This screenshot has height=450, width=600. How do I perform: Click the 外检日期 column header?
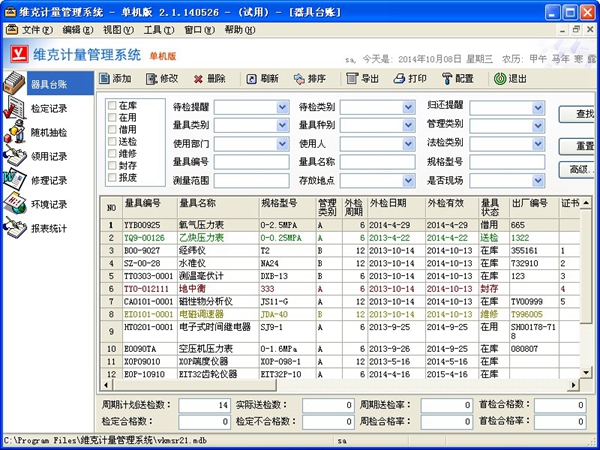pos(396,207)
